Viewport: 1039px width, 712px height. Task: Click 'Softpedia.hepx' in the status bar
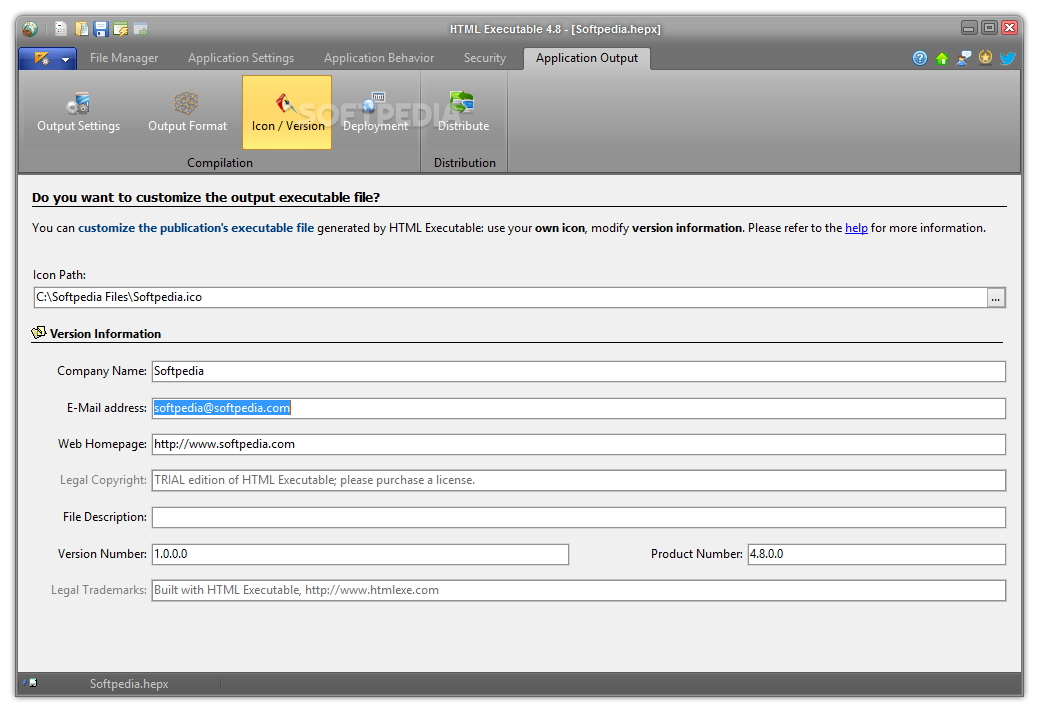coord(129,684)
